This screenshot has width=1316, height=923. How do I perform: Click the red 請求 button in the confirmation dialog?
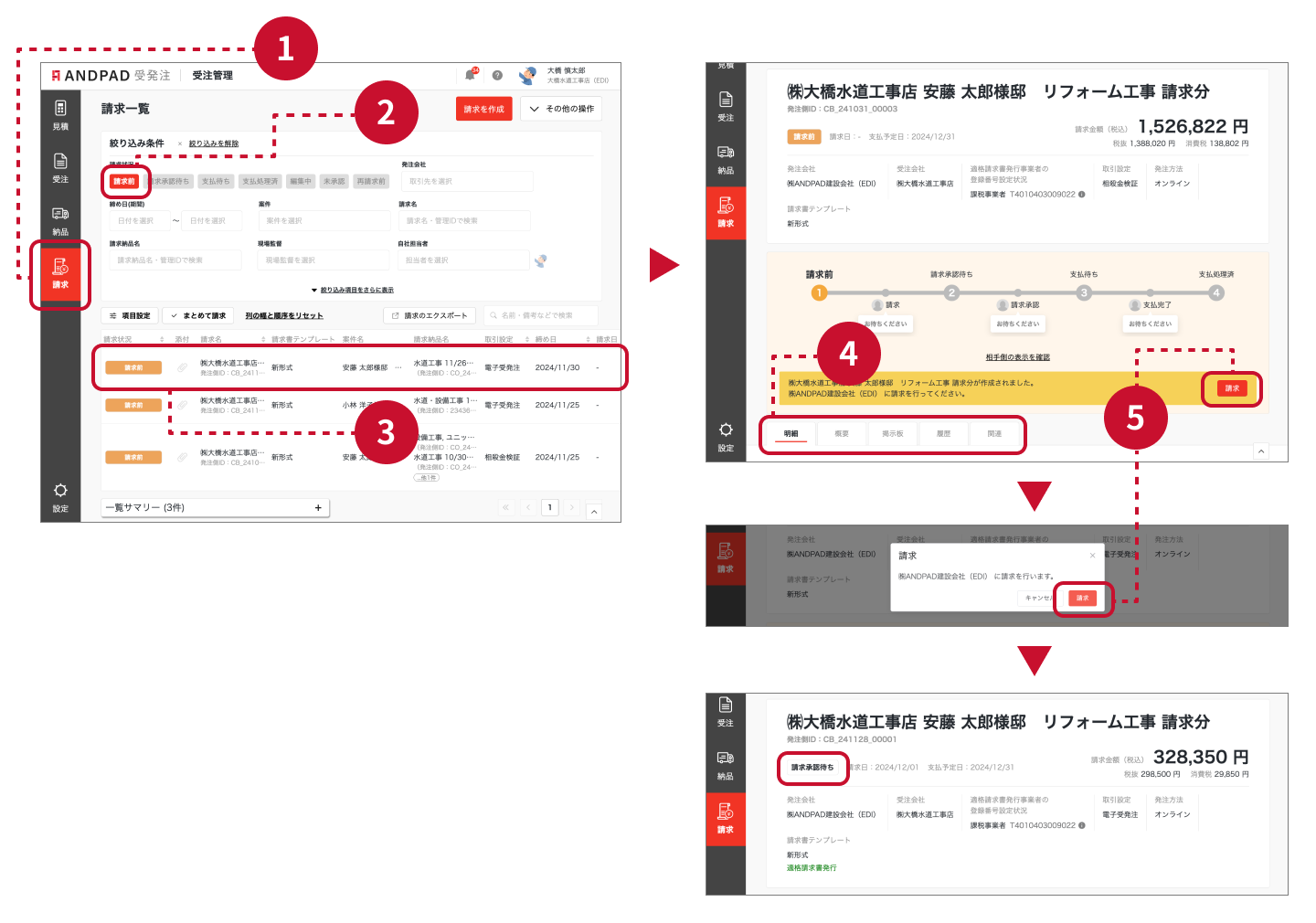coord(1082,598)
